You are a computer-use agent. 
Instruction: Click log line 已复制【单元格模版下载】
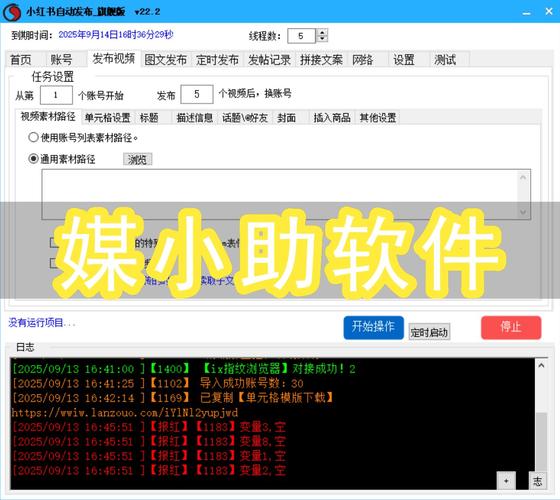(x=173, y=398)
